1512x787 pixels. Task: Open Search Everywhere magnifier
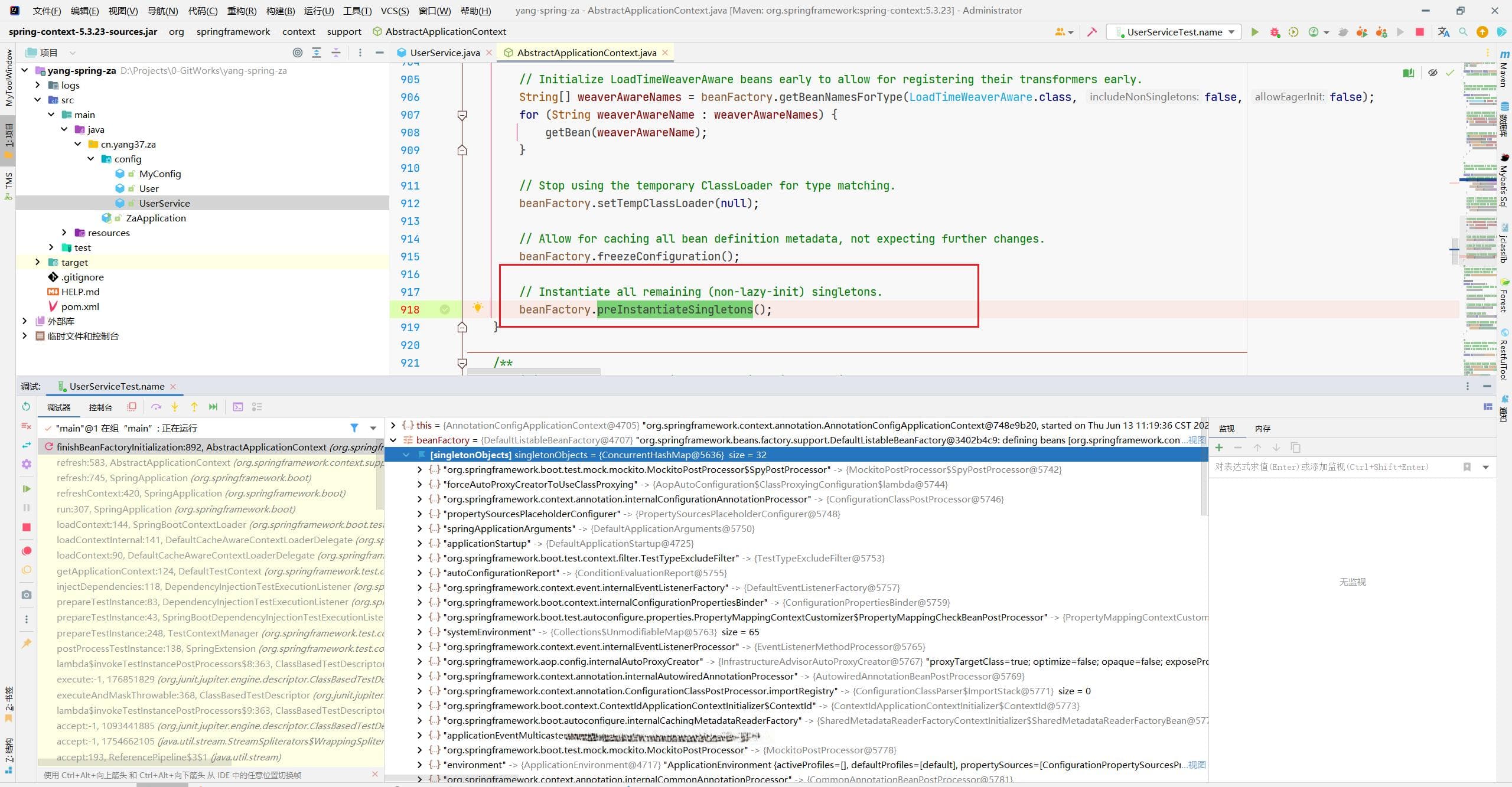tap(1463, 32)
